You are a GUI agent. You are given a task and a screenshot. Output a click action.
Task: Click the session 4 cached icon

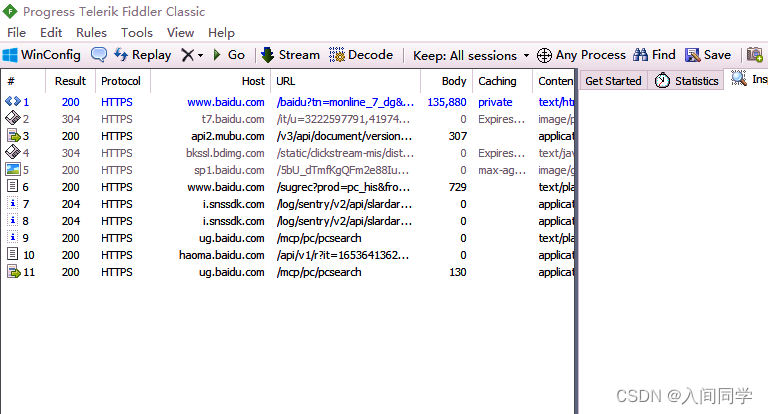[x=13, y=152]
